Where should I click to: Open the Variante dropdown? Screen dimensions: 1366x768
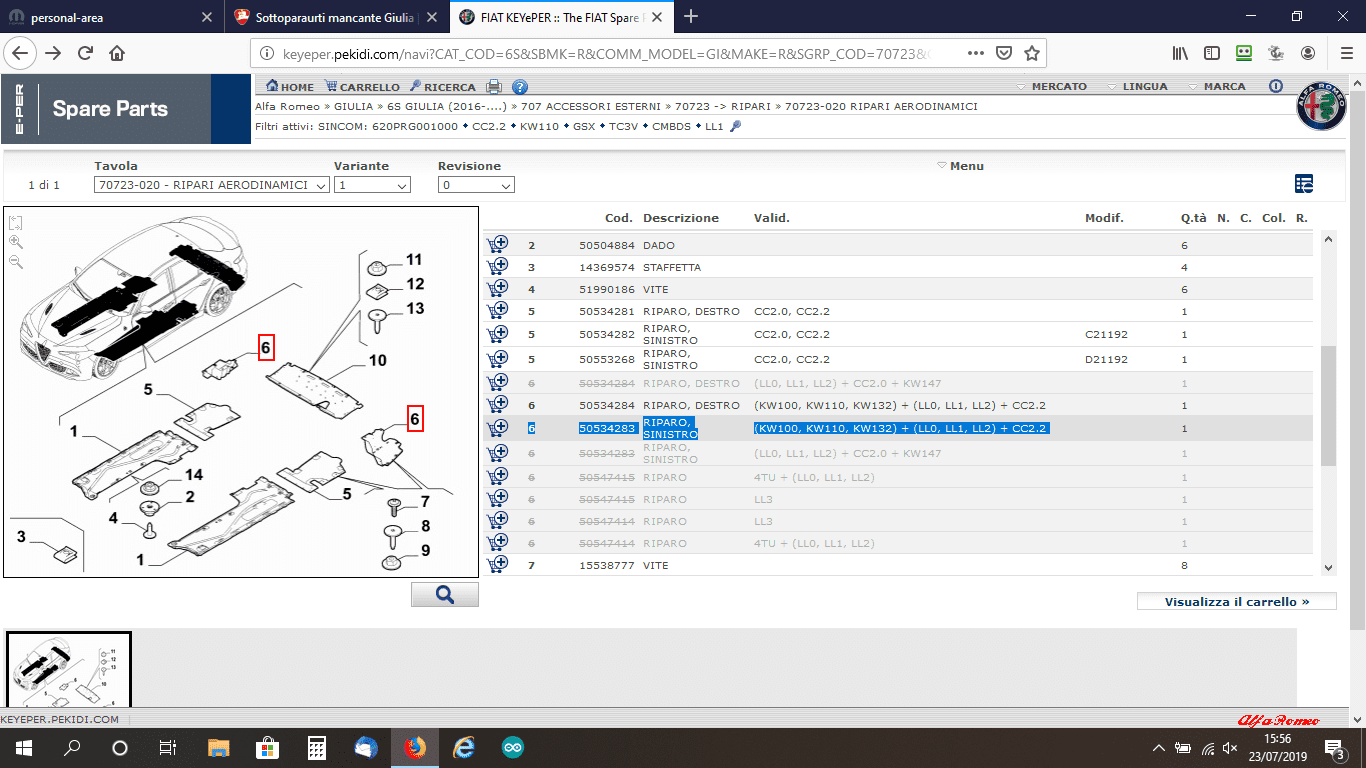[372, 185]
